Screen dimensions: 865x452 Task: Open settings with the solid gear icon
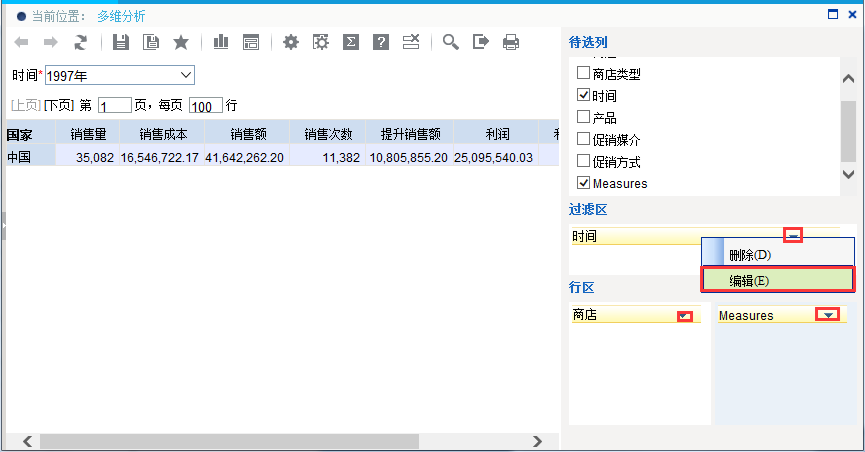coord(291,42)
